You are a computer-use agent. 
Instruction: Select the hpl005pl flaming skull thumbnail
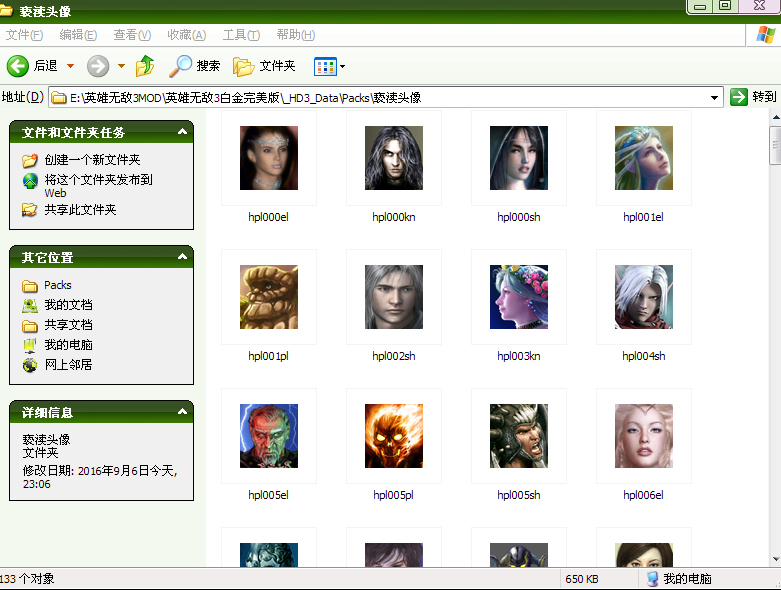[394, 436]
